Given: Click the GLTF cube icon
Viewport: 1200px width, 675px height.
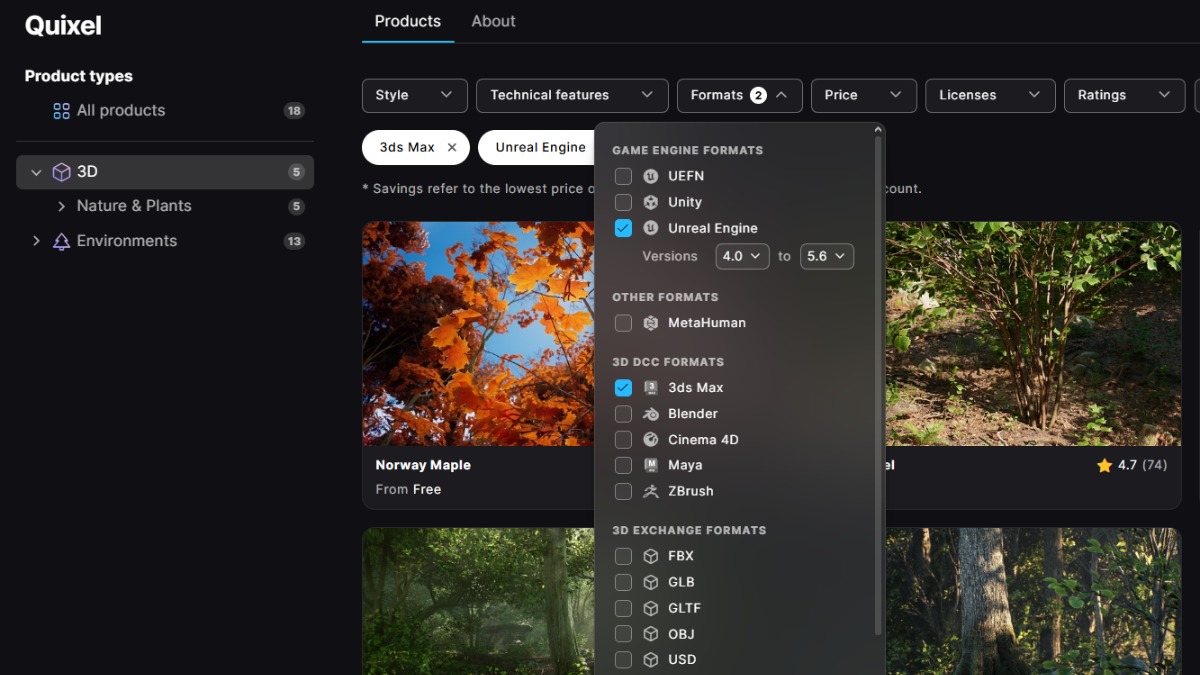Looking at the screenshot, I should [x=651, y=608].
